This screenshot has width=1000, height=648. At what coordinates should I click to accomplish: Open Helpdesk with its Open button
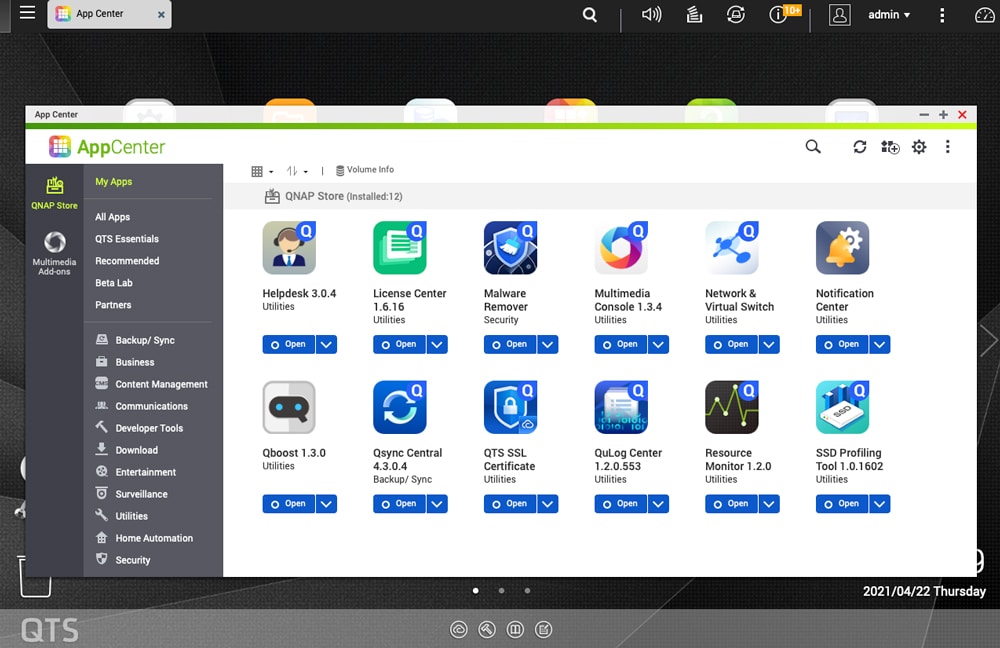coord(288,344)
